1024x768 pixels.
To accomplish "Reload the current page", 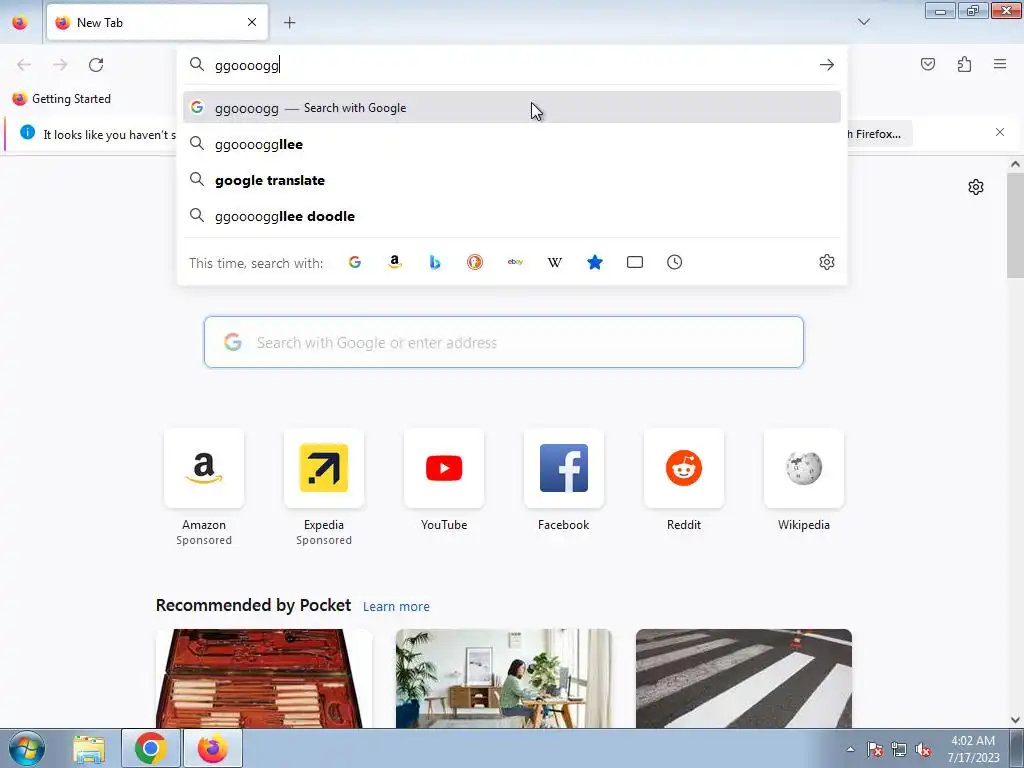I will pyautogui.click(x=96, y=65).
